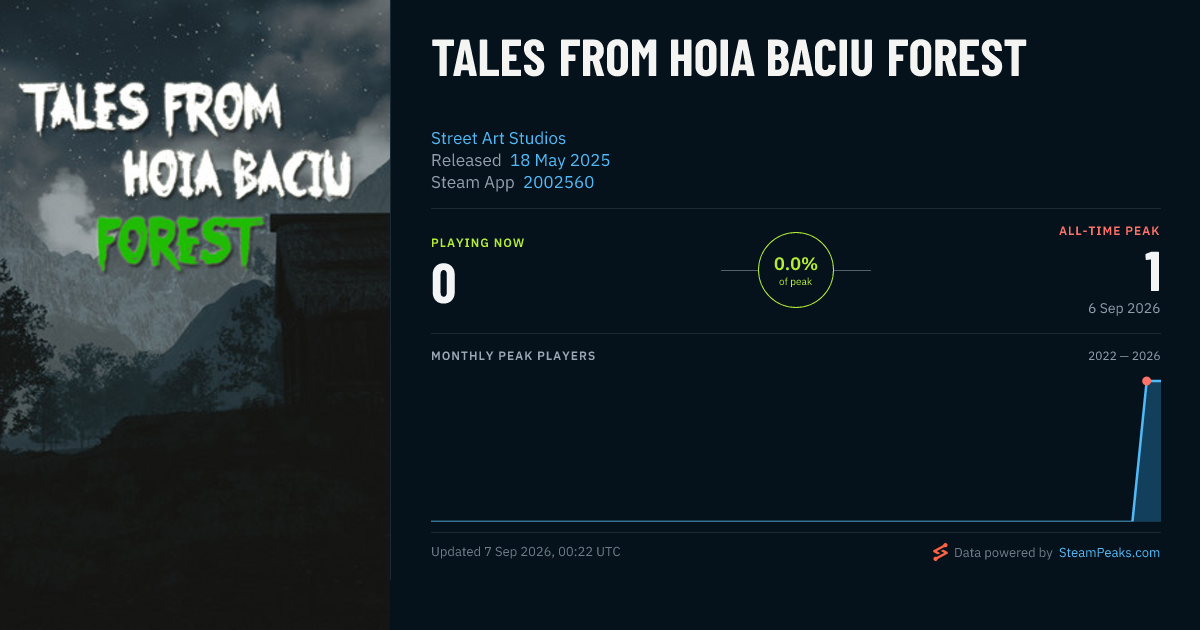Click the All-Time Peak label
Screen dimensions: 1200x630
tap(1109, 231)
